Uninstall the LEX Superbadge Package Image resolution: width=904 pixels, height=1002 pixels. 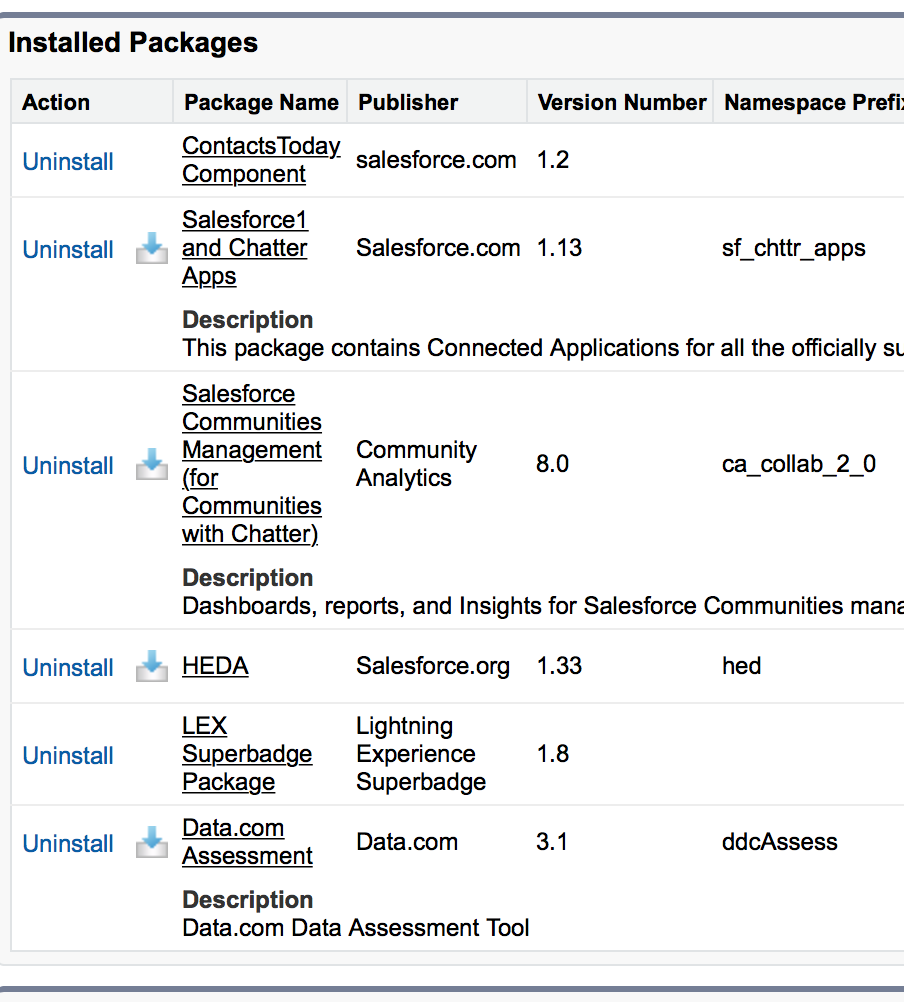tap(68, 756)
